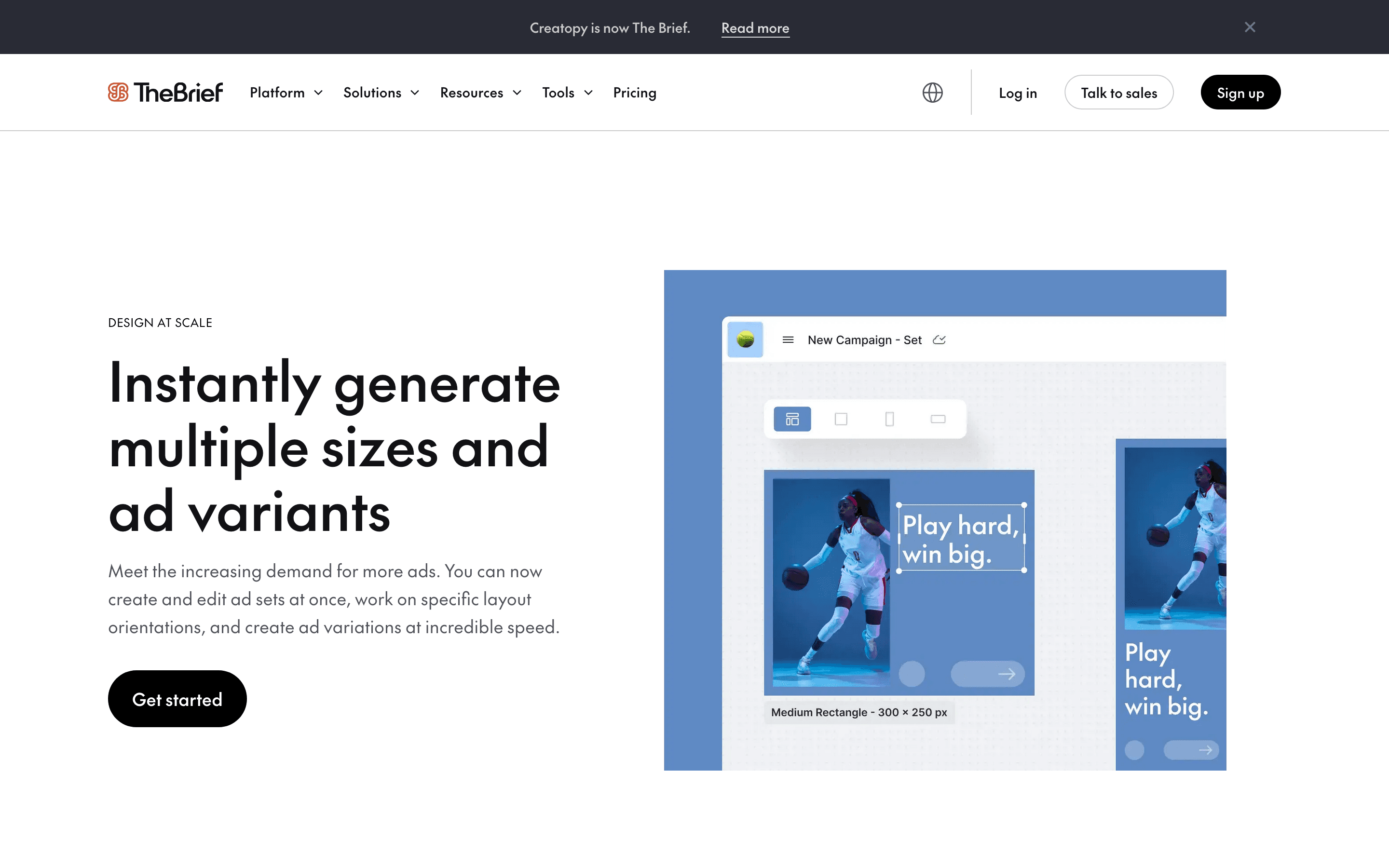The width and height of the screenshot is (1389, 868).
Task: Click the Get started button
Action: (x=177, y=699)
